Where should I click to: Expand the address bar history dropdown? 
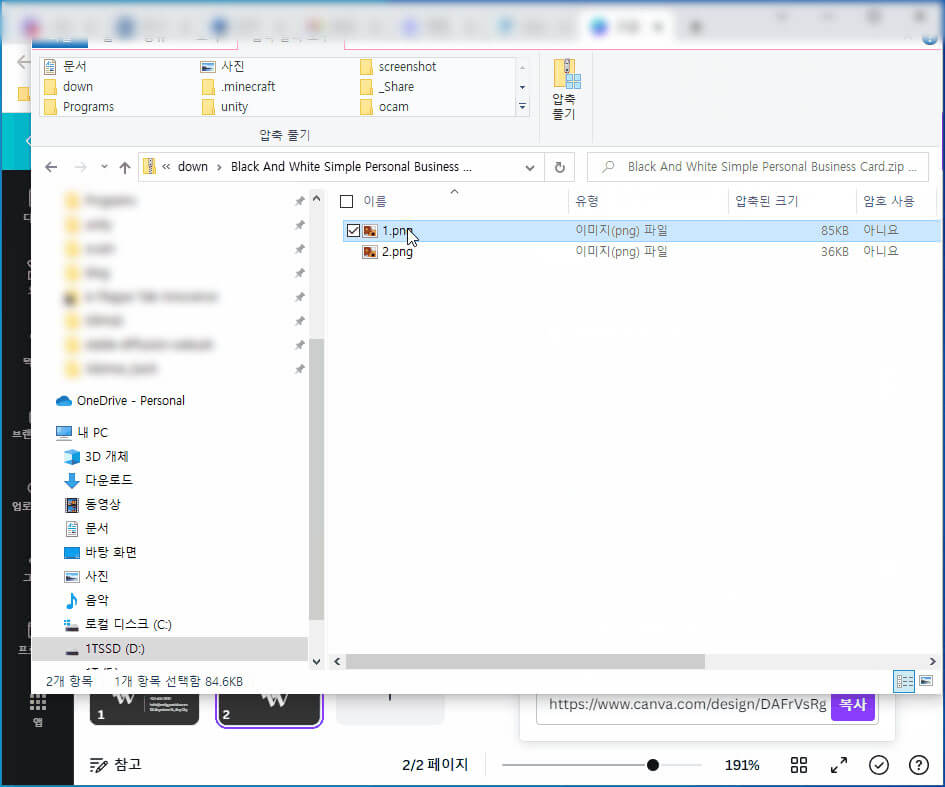point(530,167)
